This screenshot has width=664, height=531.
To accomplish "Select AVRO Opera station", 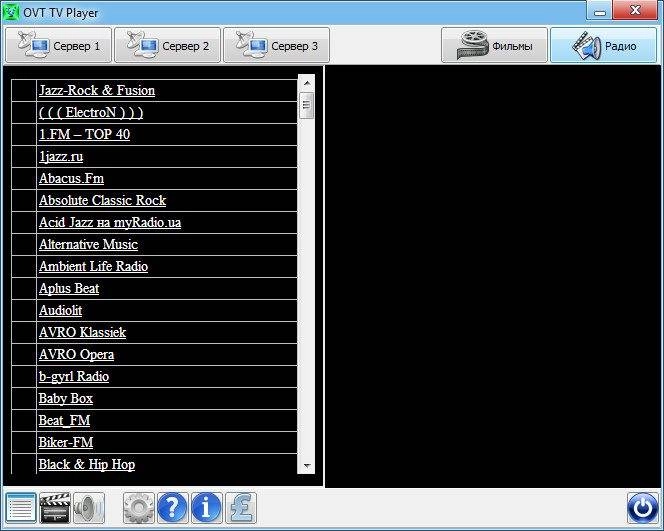I will pos(77,354).
